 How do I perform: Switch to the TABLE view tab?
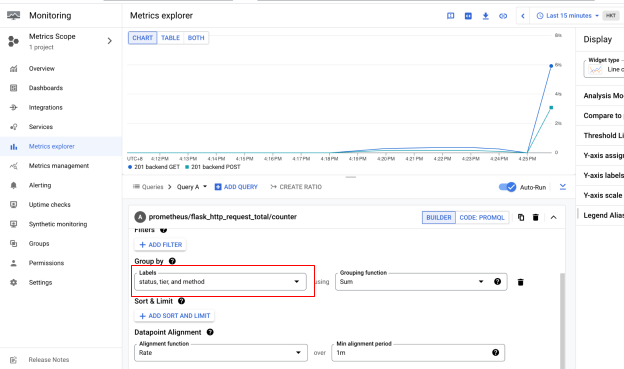[x=170, y=38]
